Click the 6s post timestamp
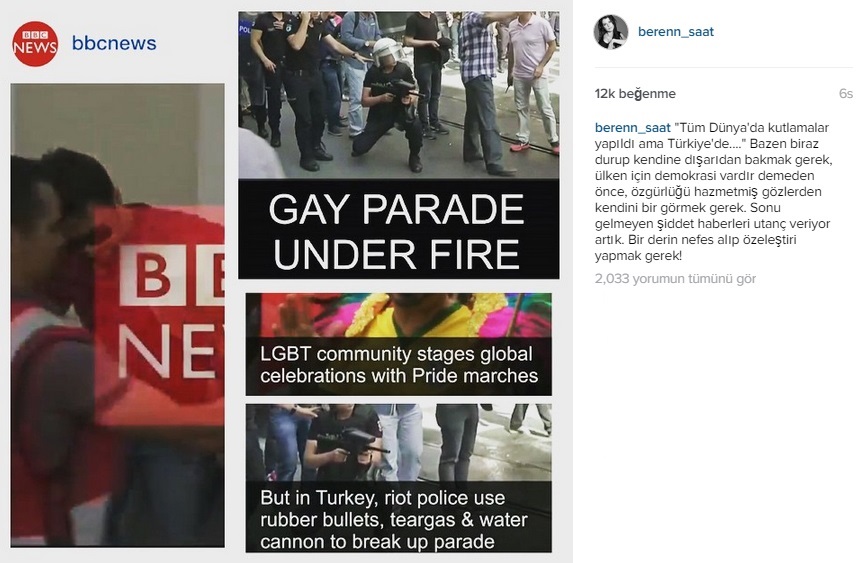Screen dimensions: 858x563 click(x=845, y=94)
